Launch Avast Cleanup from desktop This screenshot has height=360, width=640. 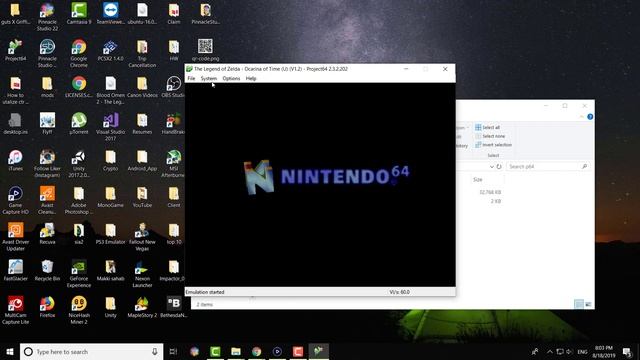click(47, 200)
